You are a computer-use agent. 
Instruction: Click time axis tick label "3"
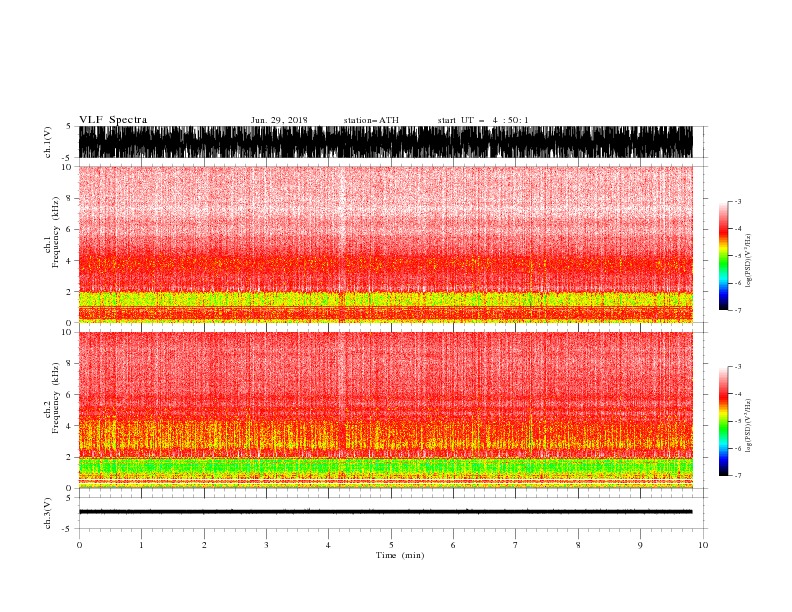pyautogui.click(x=266, y=545)
